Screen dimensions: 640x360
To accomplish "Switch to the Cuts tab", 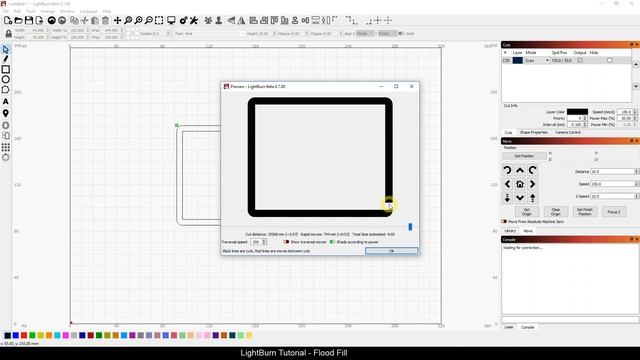I will pos(508,133).
